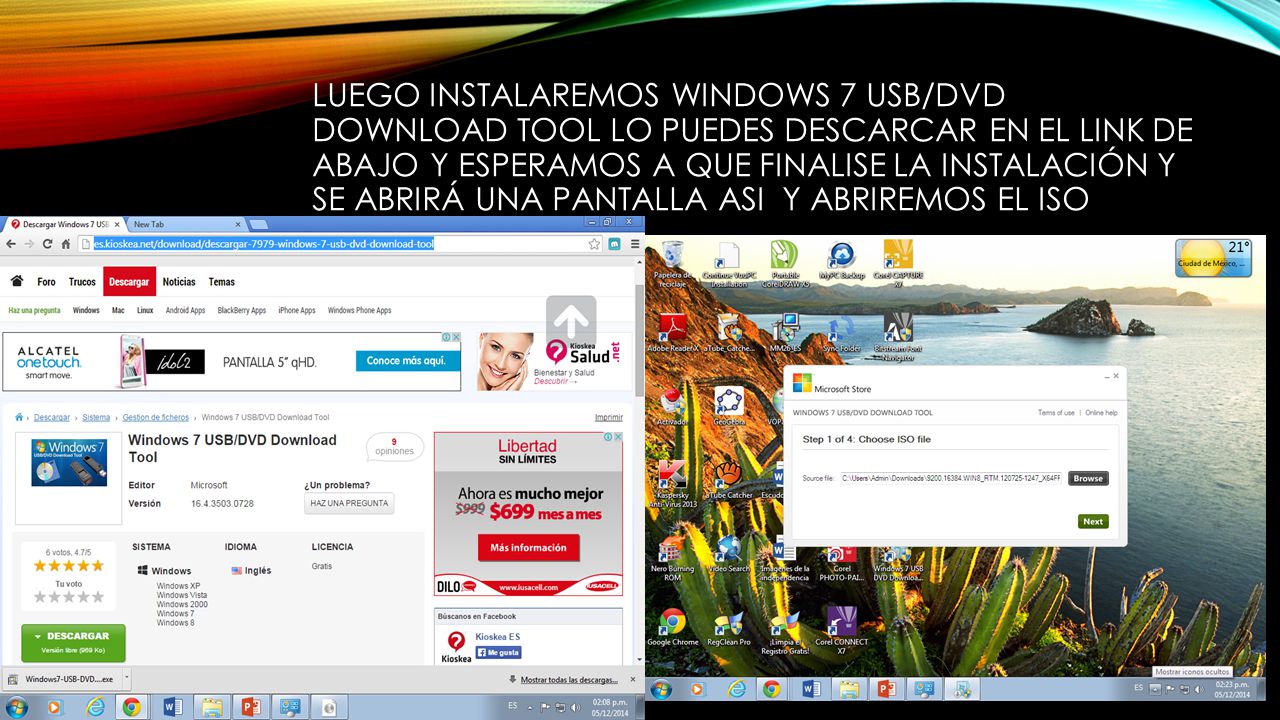Click the browser vertical scrollbar
The image size is (1280, 720).
tap(640, 460)
